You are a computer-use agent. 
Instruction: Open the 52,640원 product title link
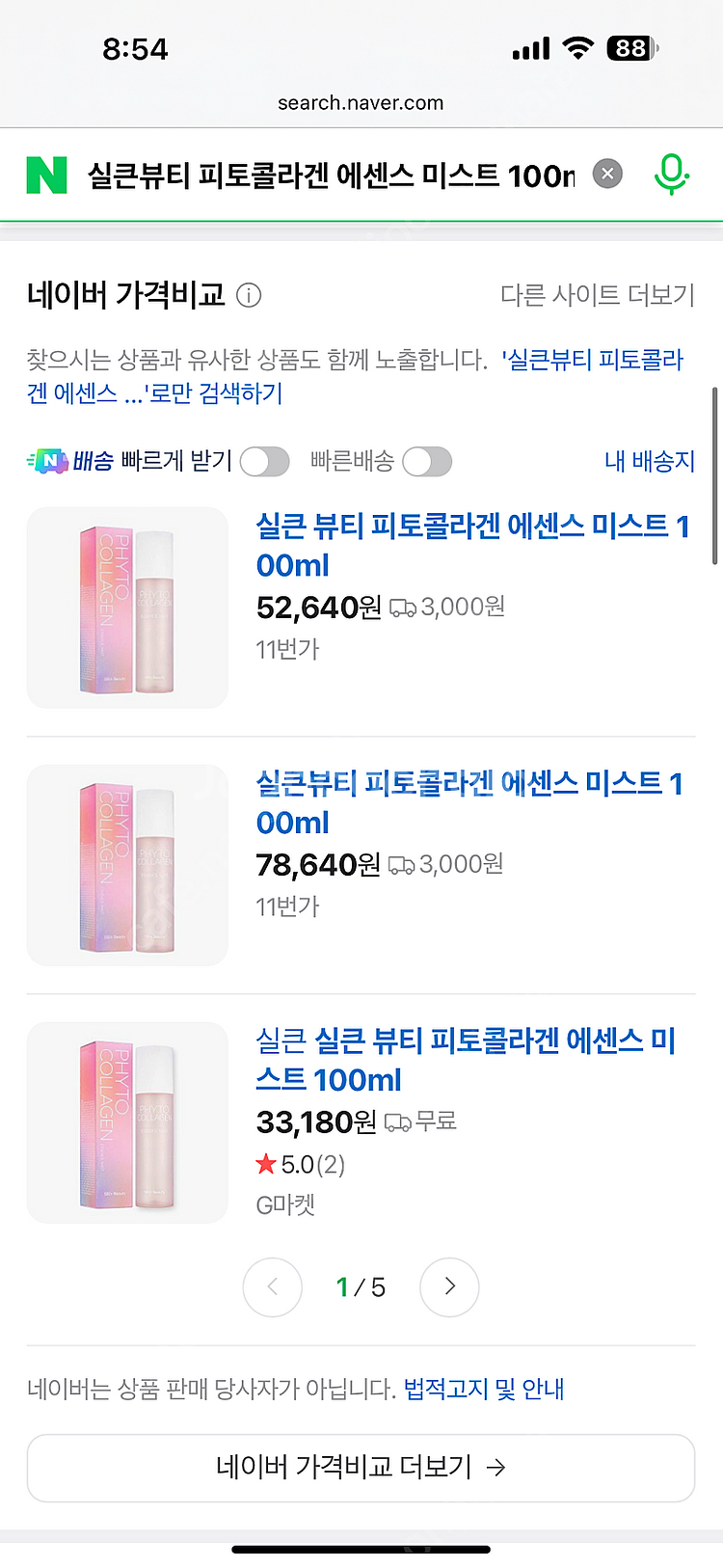click(471, 545)
